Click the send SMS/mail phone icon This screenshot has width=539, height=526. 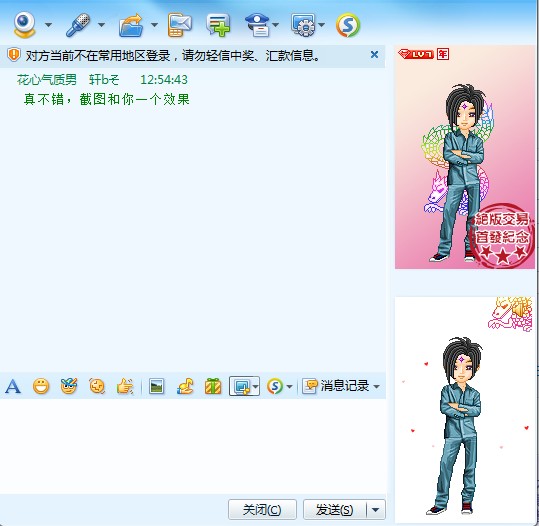[x=180, y=25]
